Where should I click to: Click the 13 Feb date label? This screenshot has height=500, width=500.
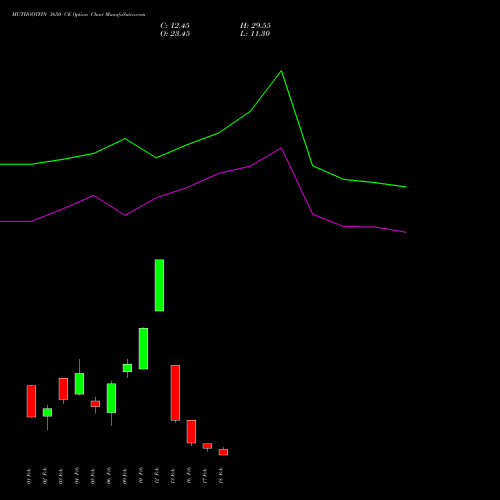click(173, 476)
